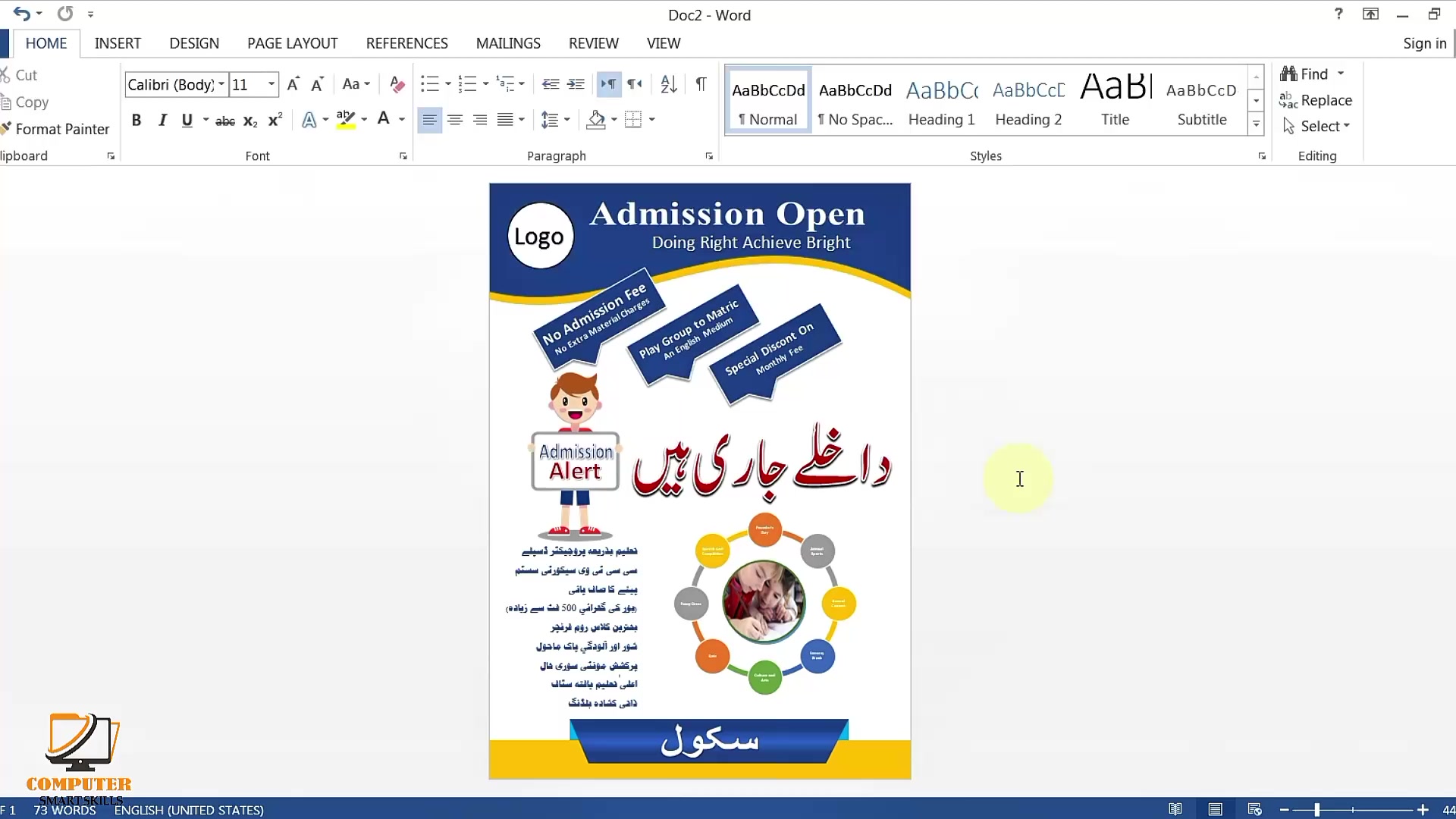Viewport: 1456px width, 819px height.
Task: Switch to Read Mode view
Action: point(1175,809)
